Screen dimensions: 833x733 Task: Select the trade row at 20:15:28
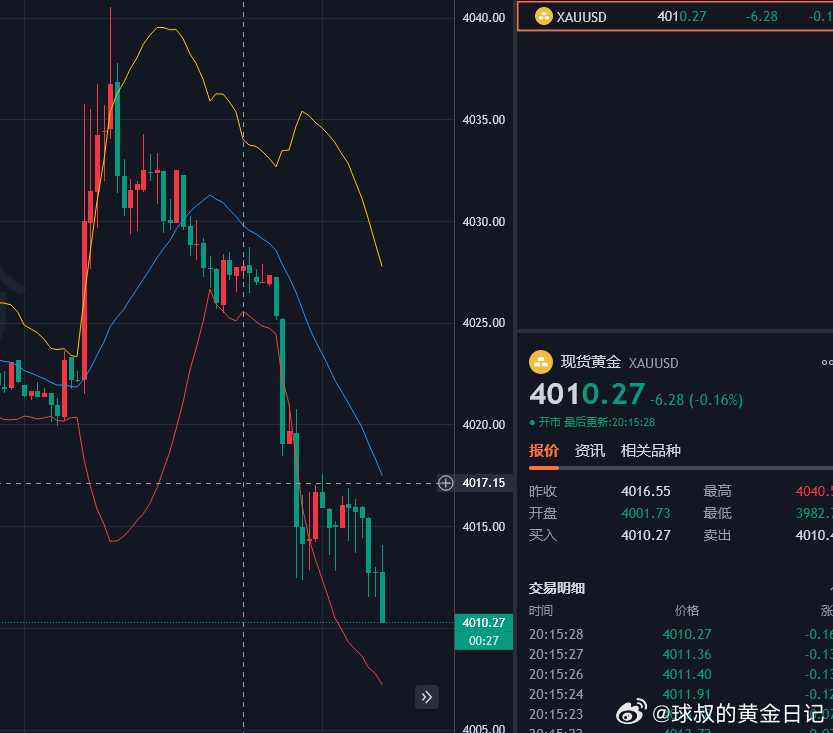click(x=681, y=634)
